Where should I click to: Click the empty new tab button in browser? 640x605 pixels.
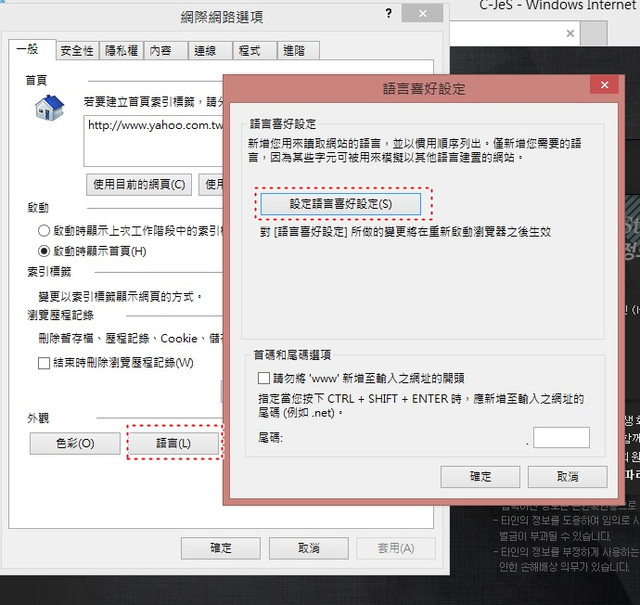[594, 33]
